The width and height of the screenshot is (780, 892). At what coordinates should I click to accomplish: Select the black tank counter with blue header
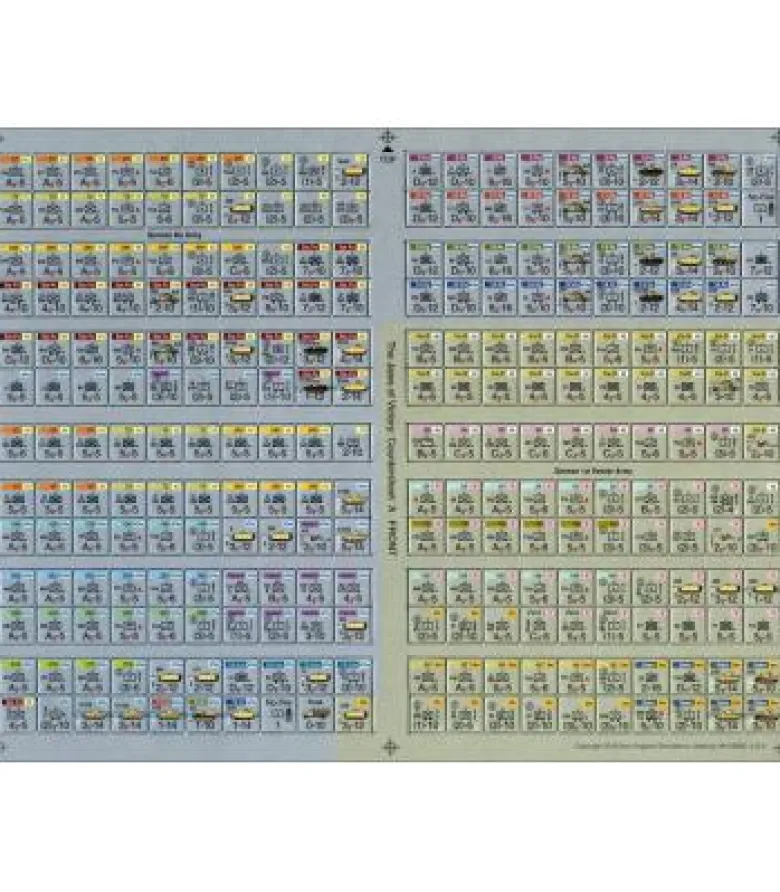649,296
